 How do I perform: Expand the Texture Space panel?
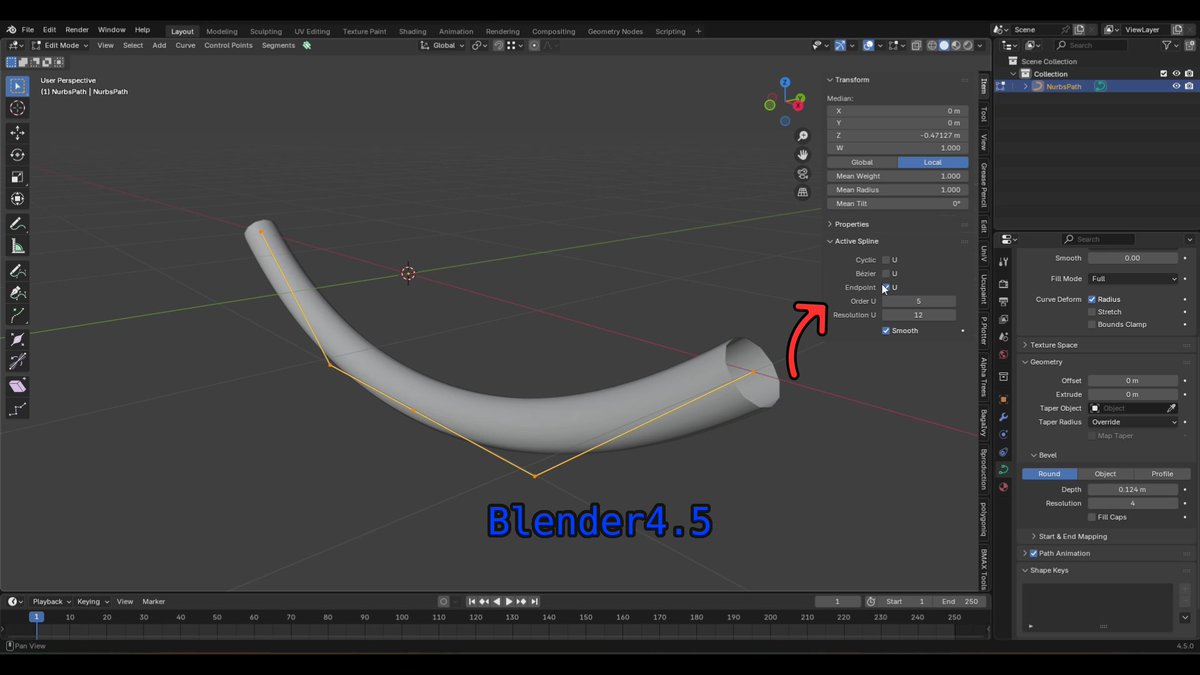coord(1053,345)
